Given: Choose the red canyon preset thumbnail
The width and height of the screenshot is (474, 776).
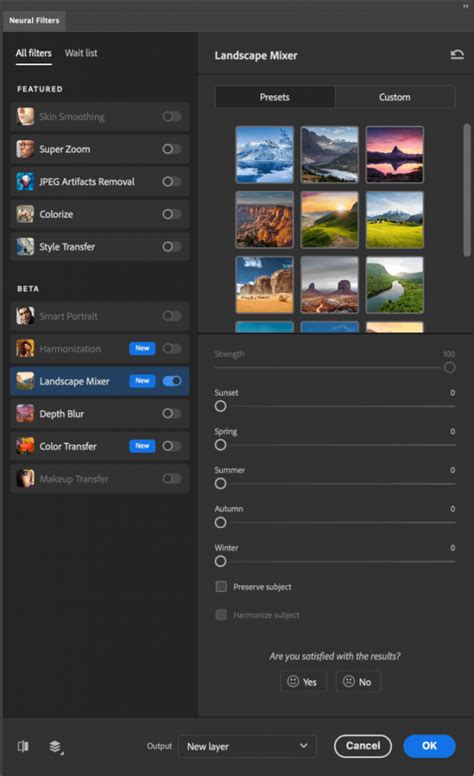Looking at the screenshot, I should pos(265,220).
